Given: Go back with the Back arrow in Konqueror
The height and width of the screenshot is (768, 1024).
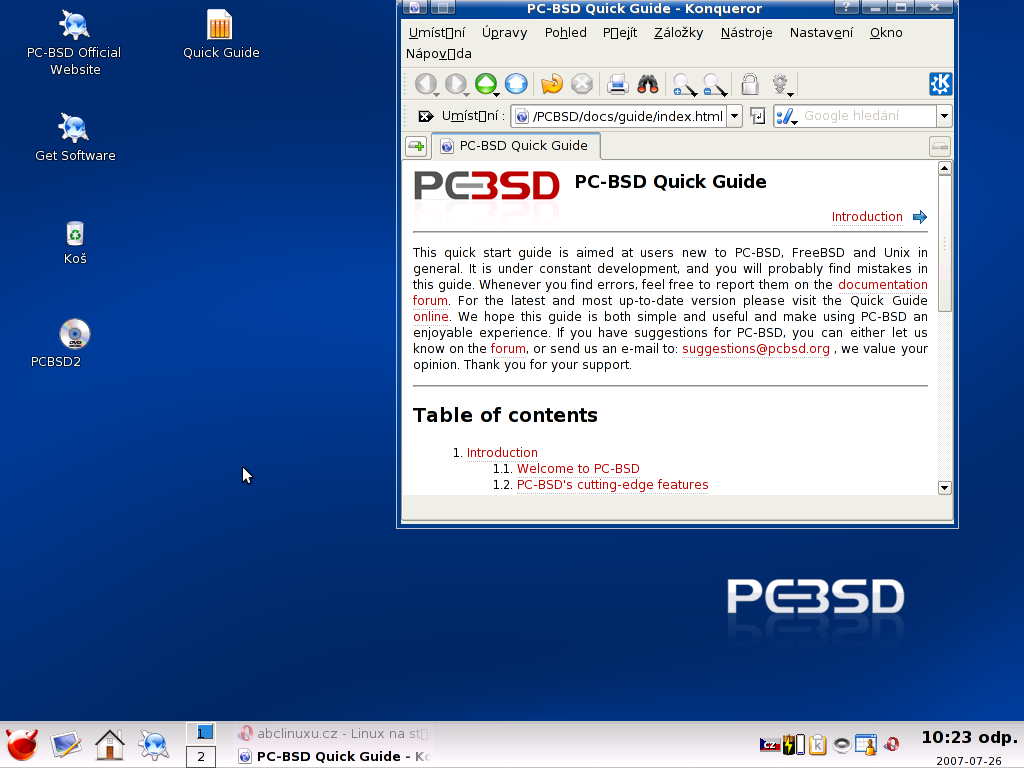Looking at the screenshot, I should (426, 84).
